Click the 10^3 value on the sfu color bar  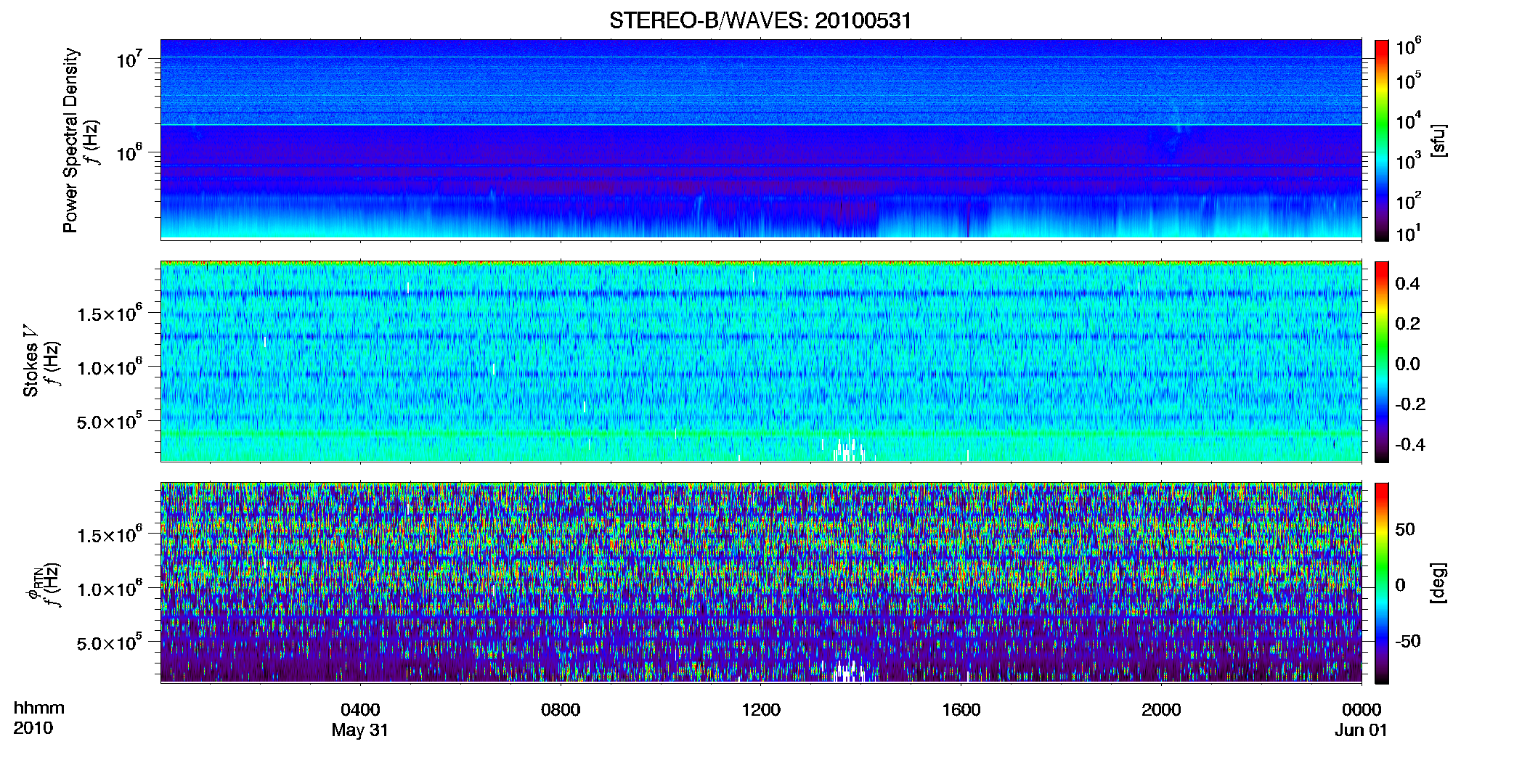click(1409, 161)
